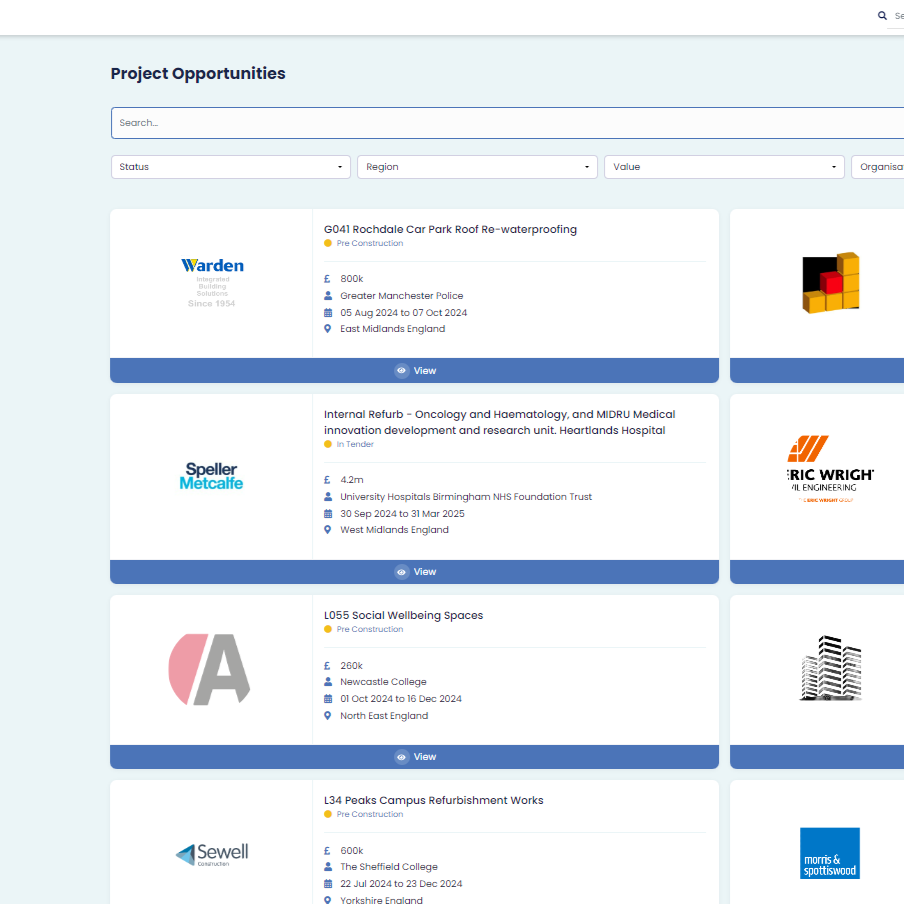View the Rochdale Car Park Roof project
904x904 pixels.
tap(415, 370)
